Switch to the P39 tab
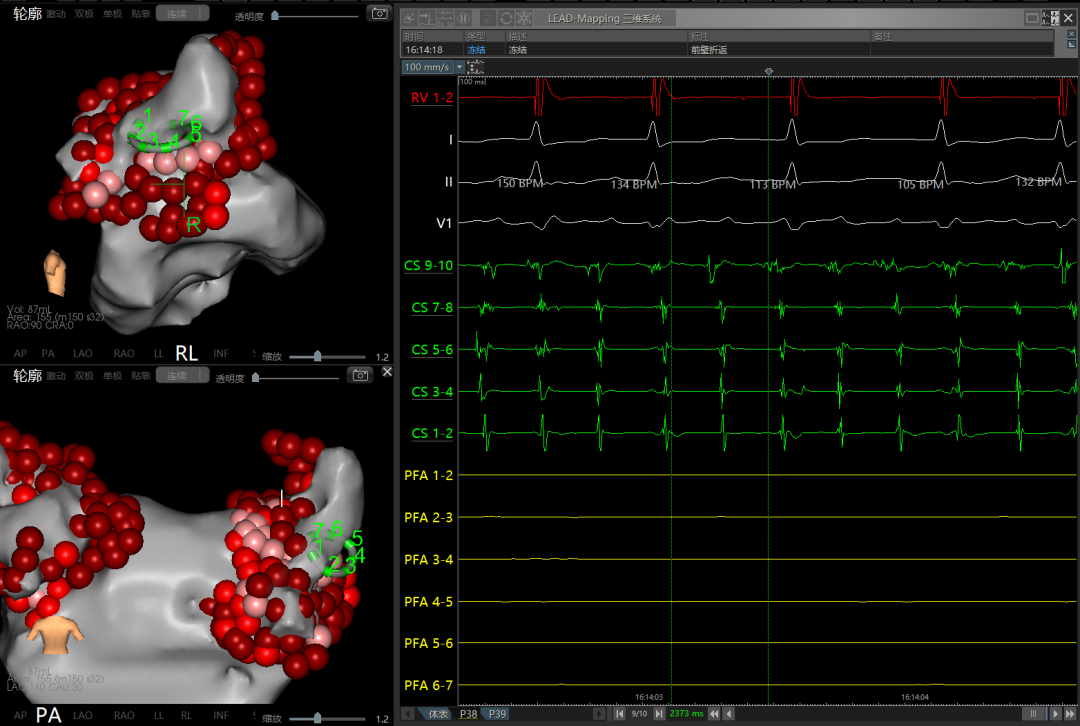The height and width of the screenshot is (726, 1080). coord(498,713)
